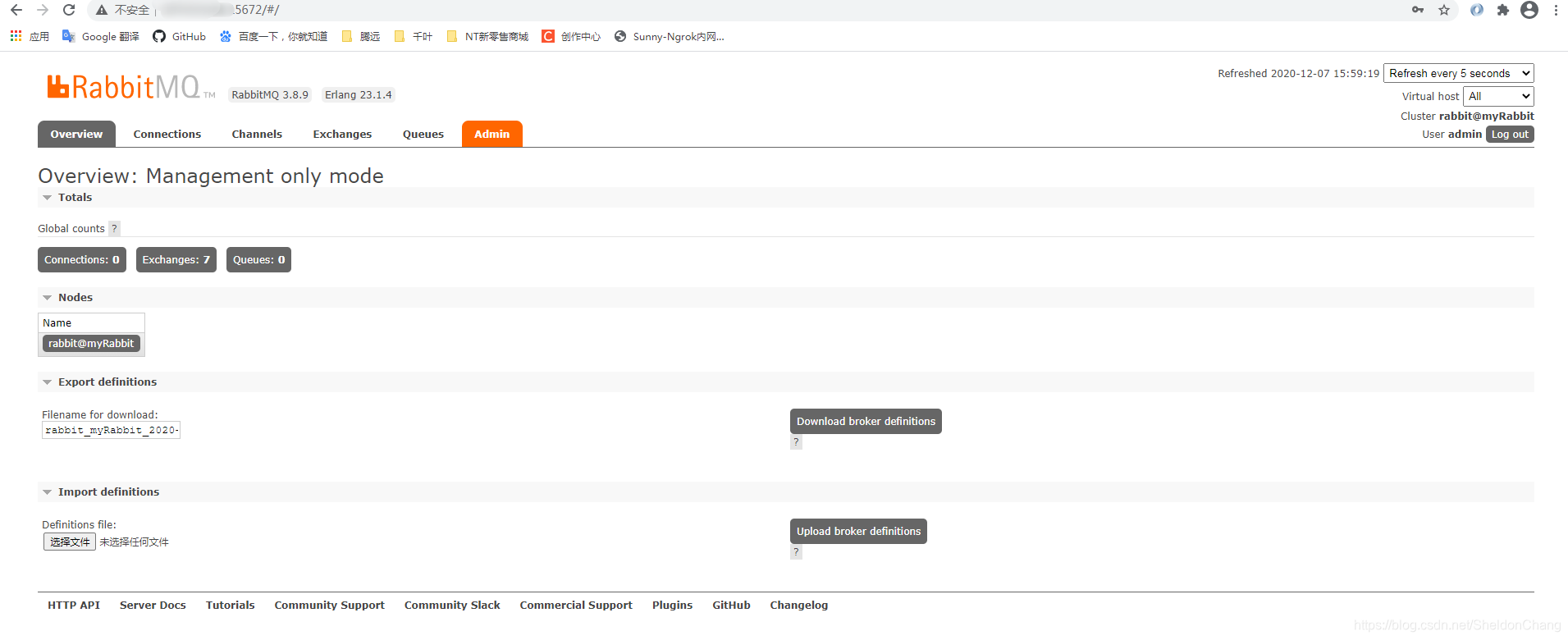Click the not-secure warning triangle icon
Screen dimensions: 1568x640
click(x=102, y=10)
